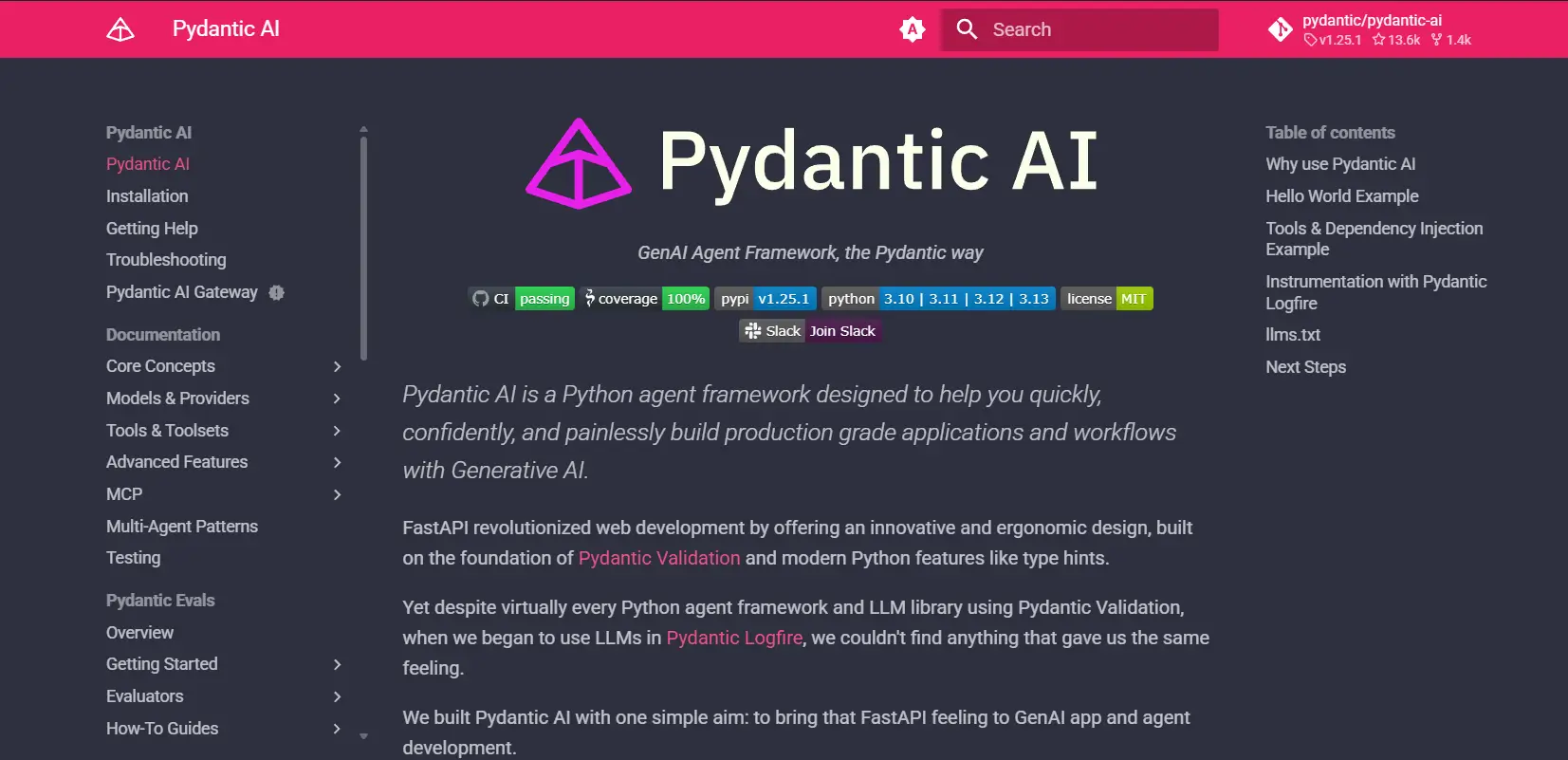Open Multi-Agent Patterns page

tap(182, 527)
